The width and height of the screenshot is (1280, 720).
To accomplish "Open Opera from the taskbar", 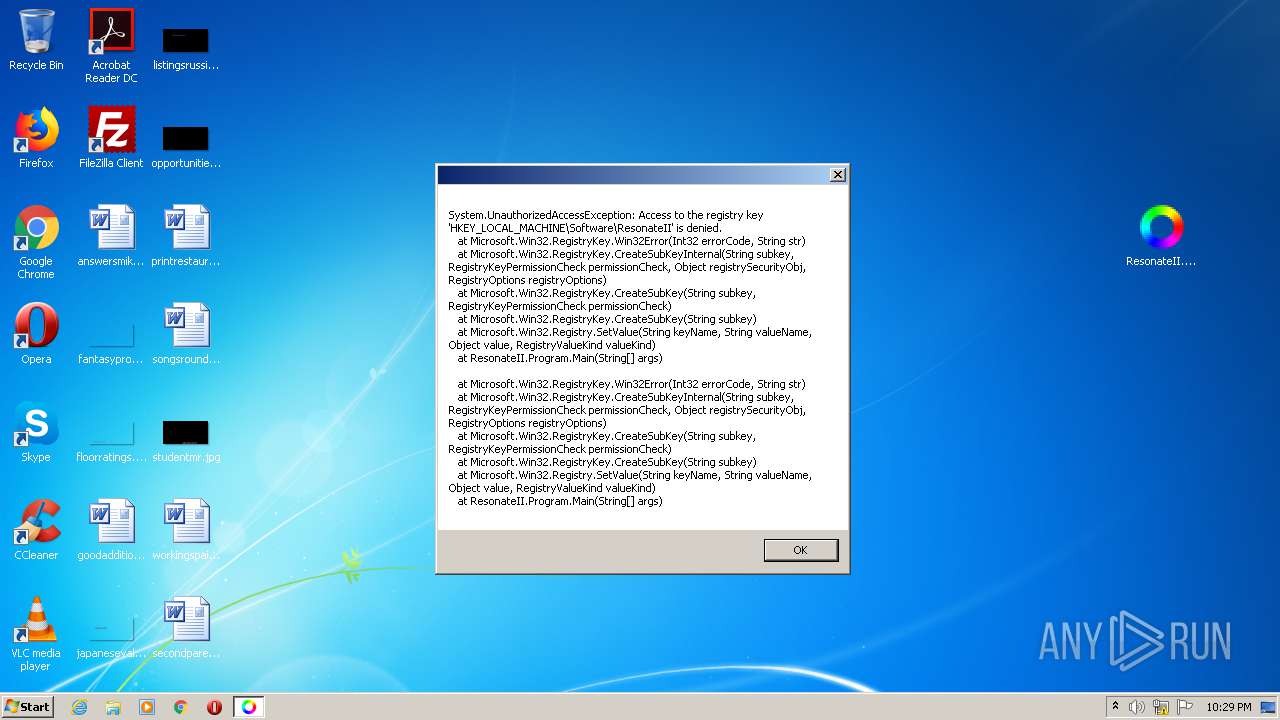I will 214,707.
